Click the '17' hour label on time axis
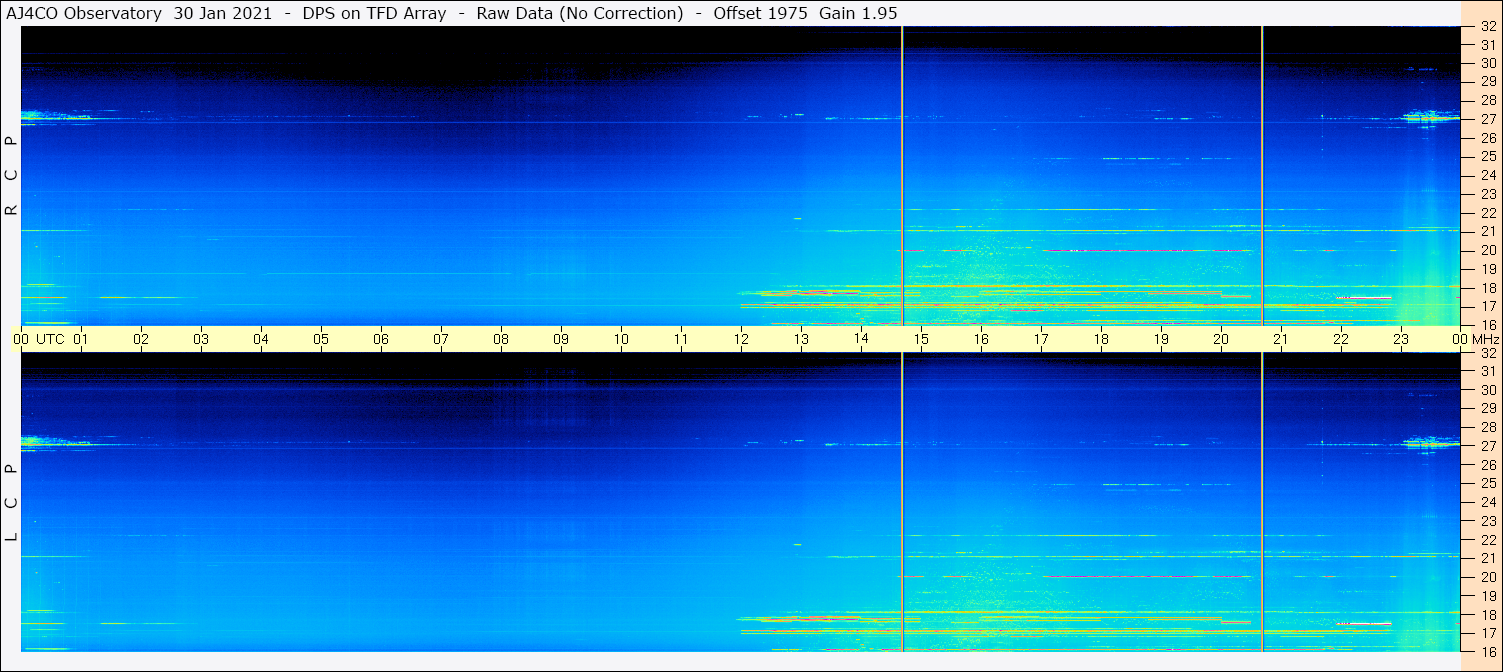Viewport: 1503px width, 672px height. pos(1041,339)
